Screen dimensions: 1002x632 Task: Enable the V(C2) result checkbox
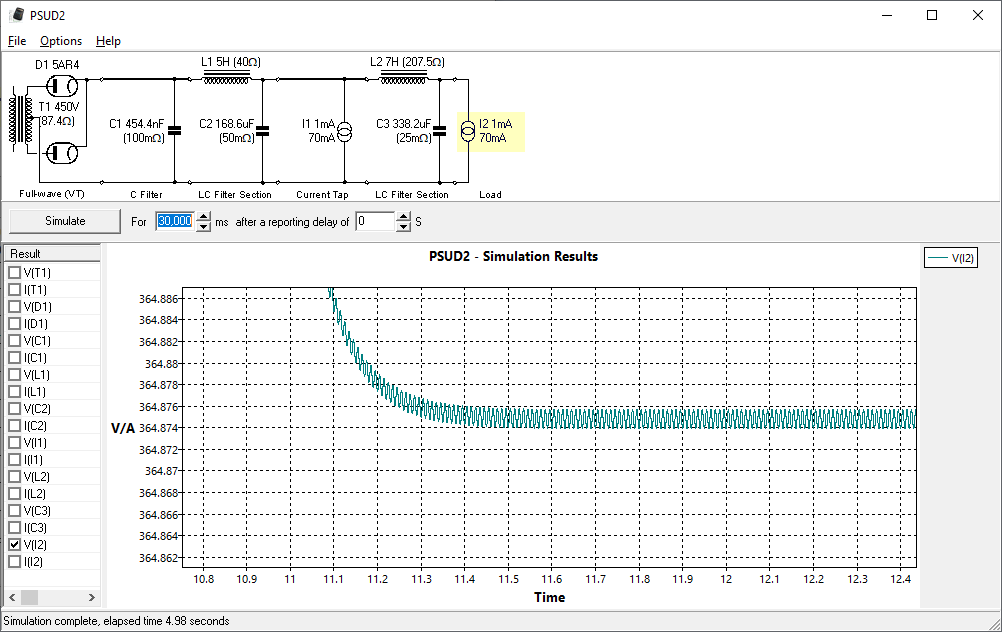15,408
